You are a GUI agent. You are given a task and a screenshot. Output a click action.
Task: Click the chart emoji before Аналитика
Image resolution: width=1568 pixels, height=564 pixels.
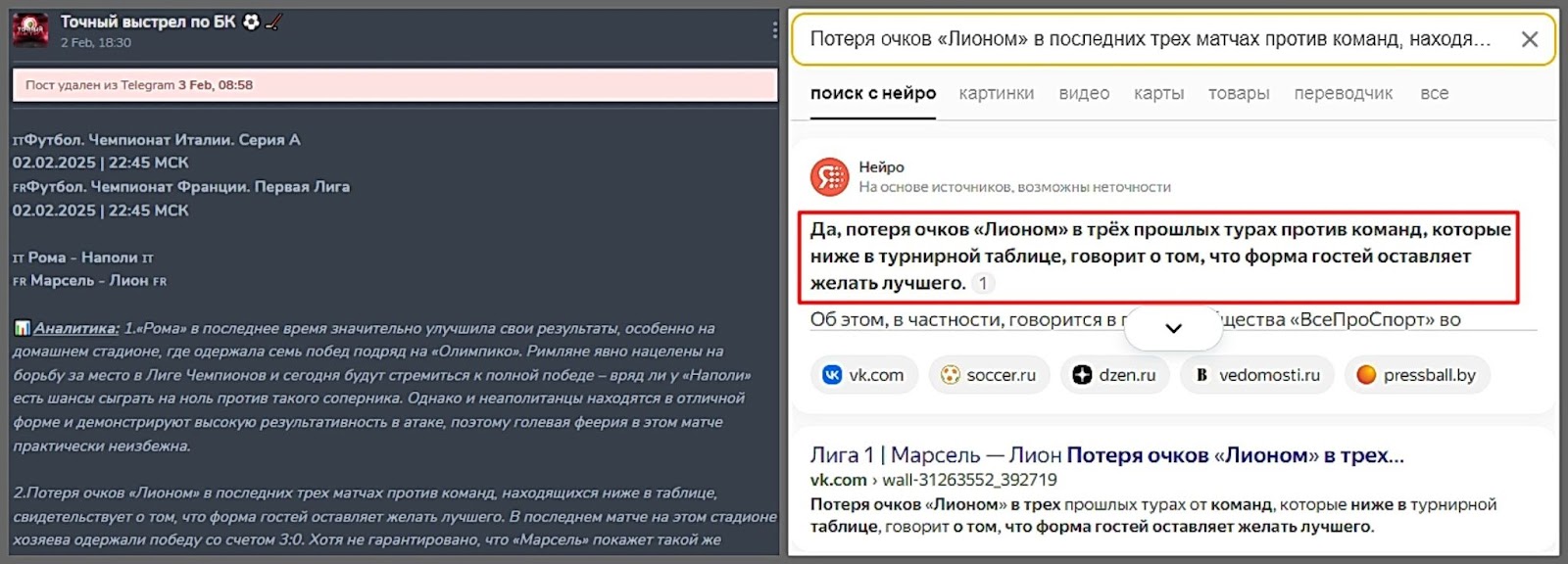22,328
